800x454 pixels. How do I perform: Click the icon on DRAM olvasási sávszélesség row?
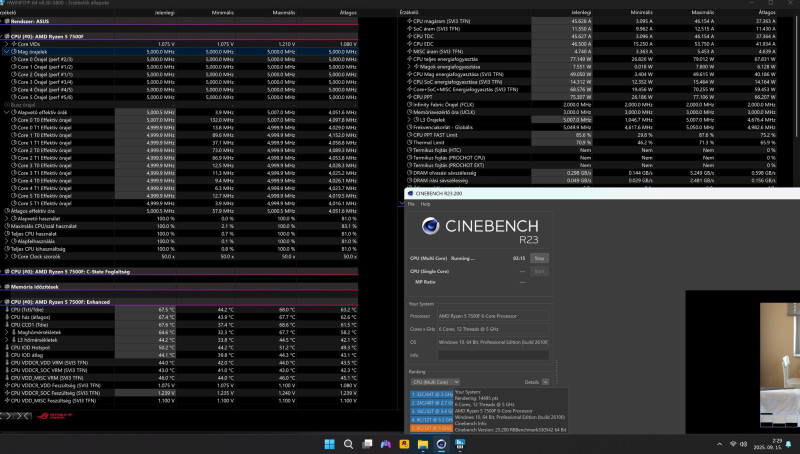point(409,172)
